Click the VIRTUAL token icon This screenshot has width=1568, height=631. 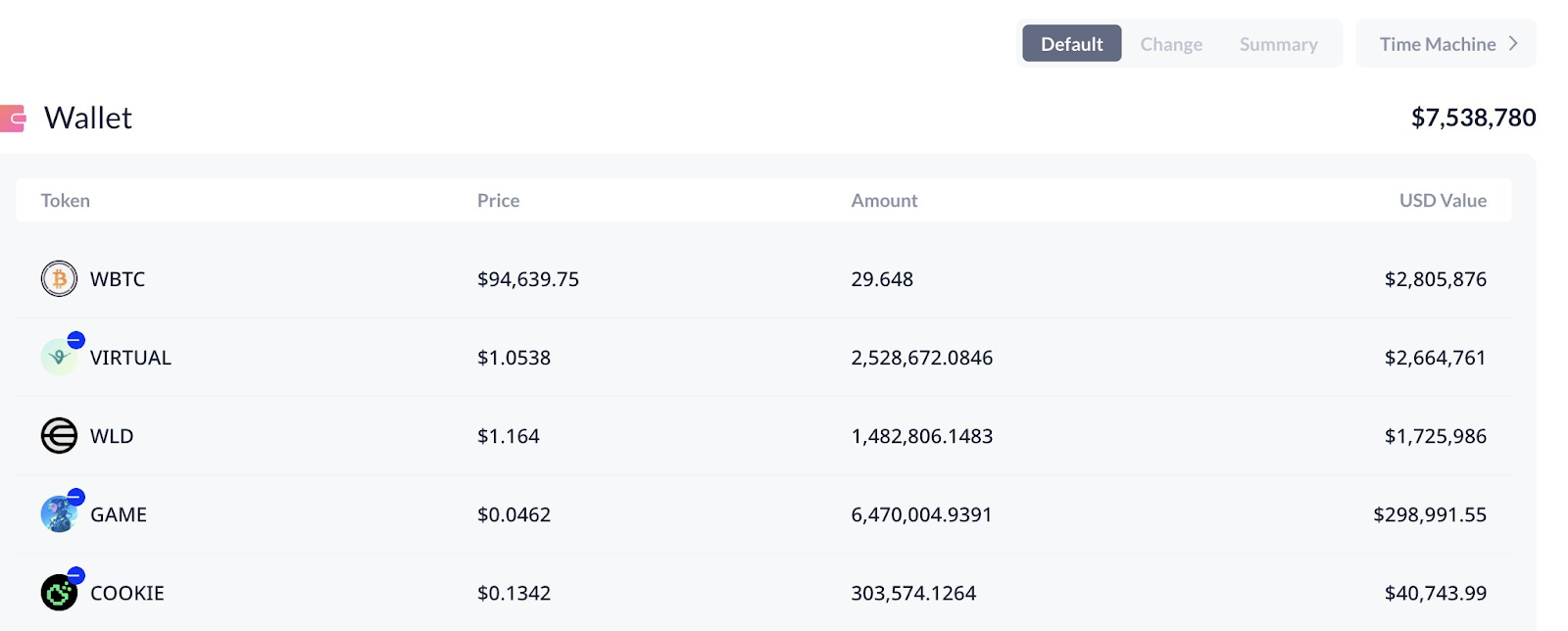point(58,359)
